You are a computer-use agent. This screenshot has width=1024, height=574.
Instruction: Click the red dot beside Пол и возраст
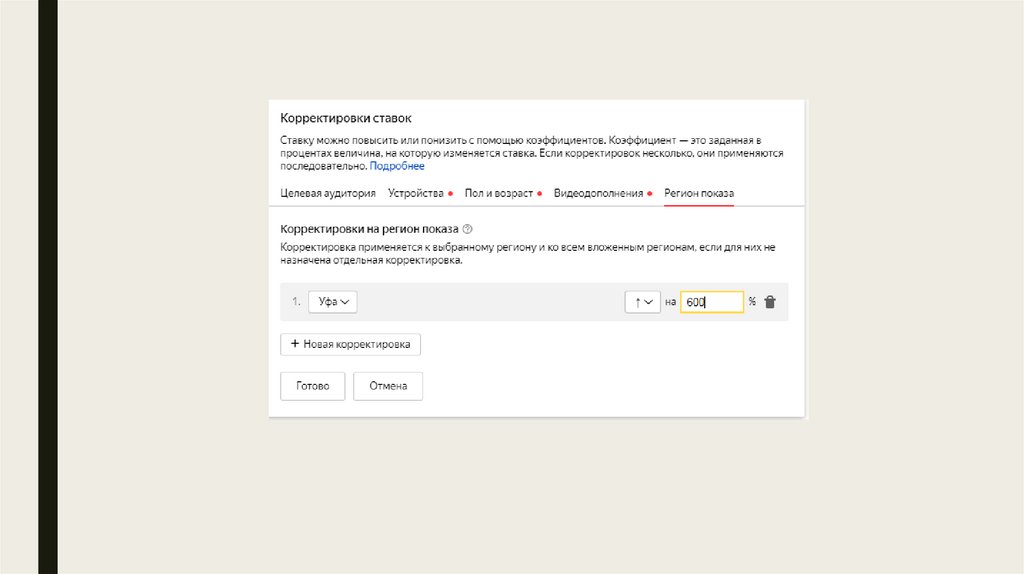[540, 193]
